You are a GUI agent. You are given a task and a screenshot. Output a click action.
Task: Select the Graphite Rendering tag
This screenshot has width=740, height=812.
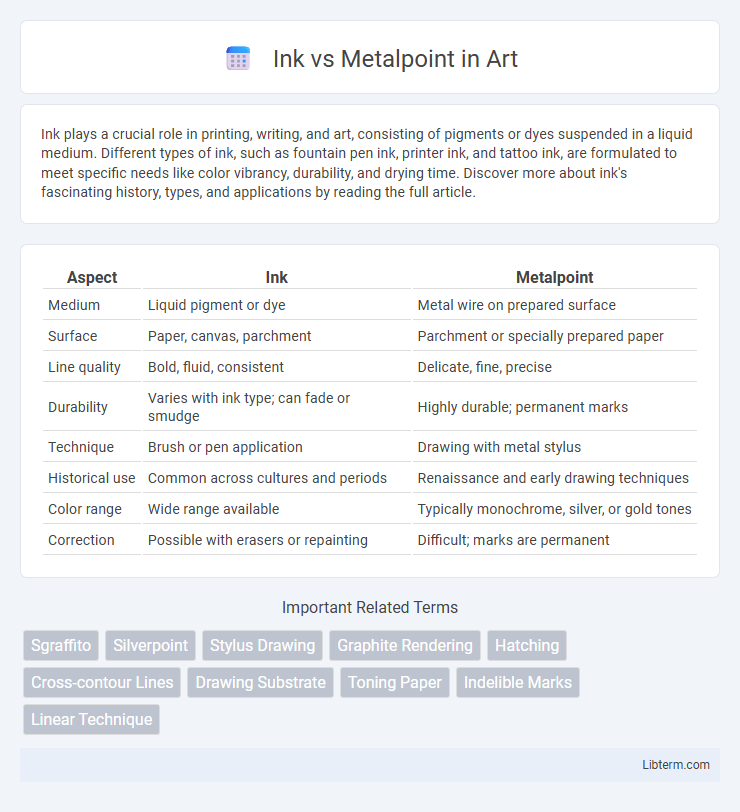pos(405,645)
